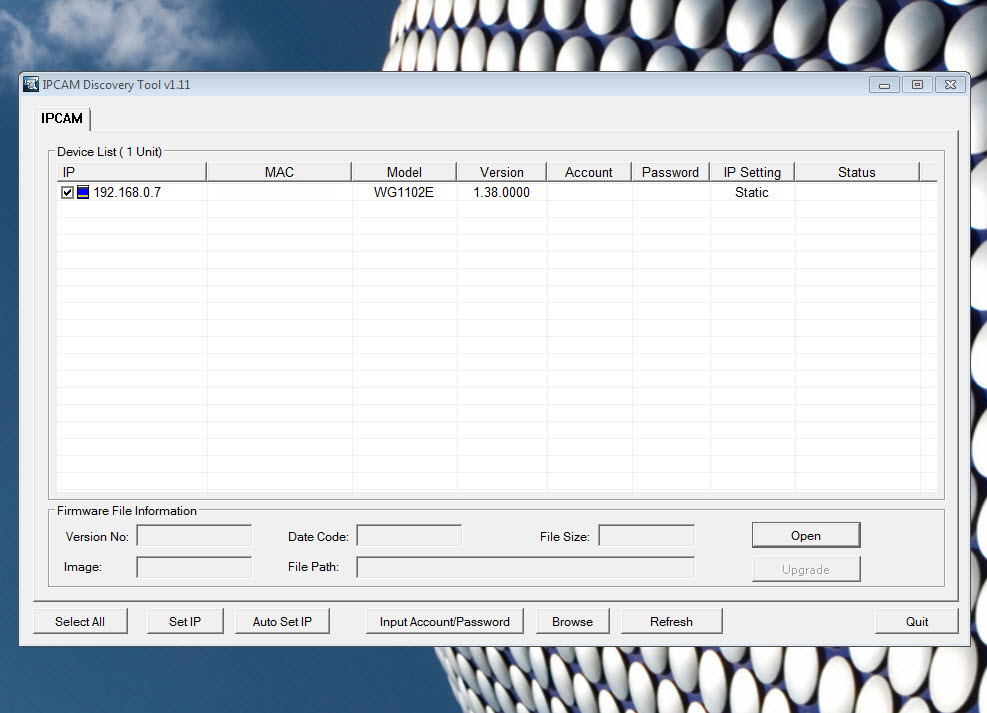Screen dimensions: 987x713
Task: Close the IPCAM Discovery Tool window
Action: (x=950, y=85)
